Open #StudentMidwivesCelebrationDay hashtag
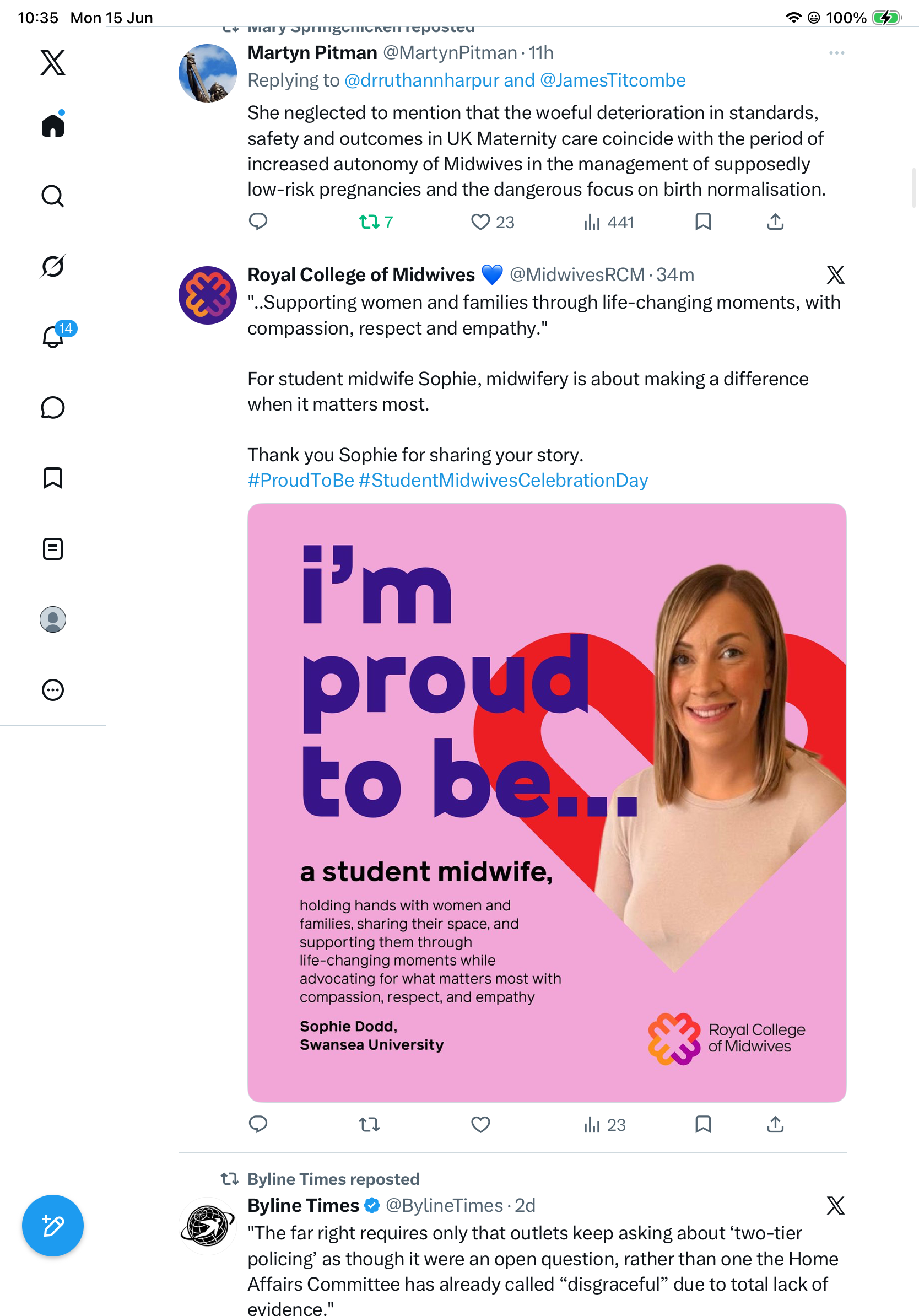The height and width of the screenshot is (1316, 919). point(503,480)
